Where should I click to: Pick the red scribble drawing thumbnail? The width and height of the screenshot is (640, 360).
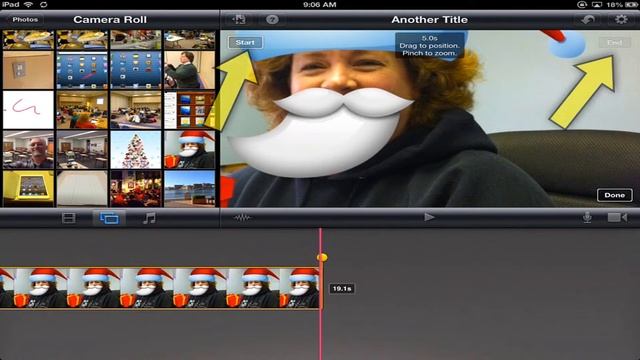tap(28, 109)
